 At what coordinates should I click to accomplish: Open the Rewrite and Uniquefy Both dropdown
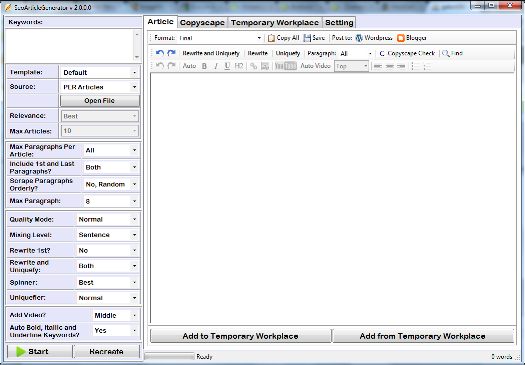click(107, 266)
